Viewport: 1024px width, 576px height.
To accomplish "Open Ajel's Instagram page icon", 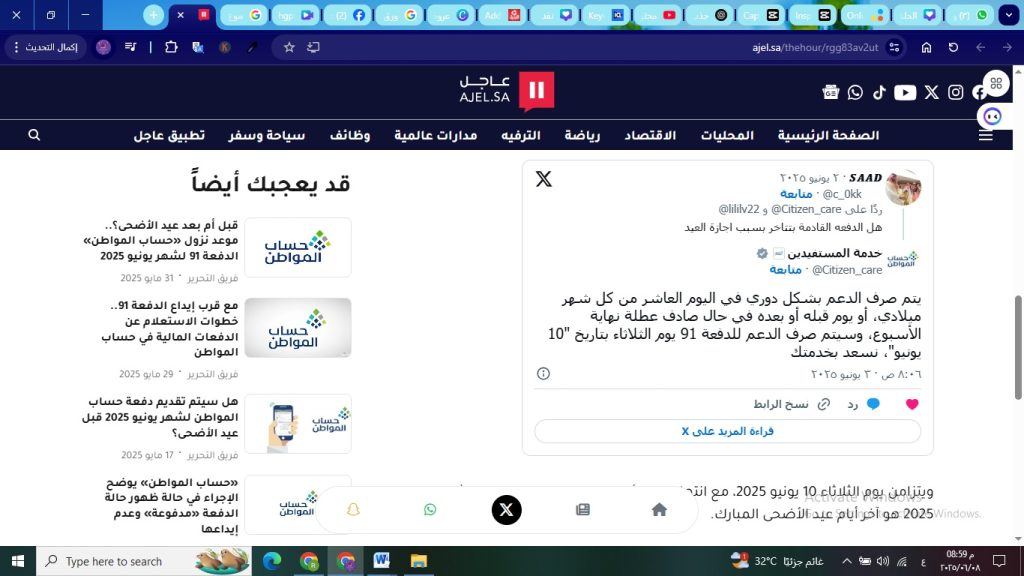I will coord(956,92).
